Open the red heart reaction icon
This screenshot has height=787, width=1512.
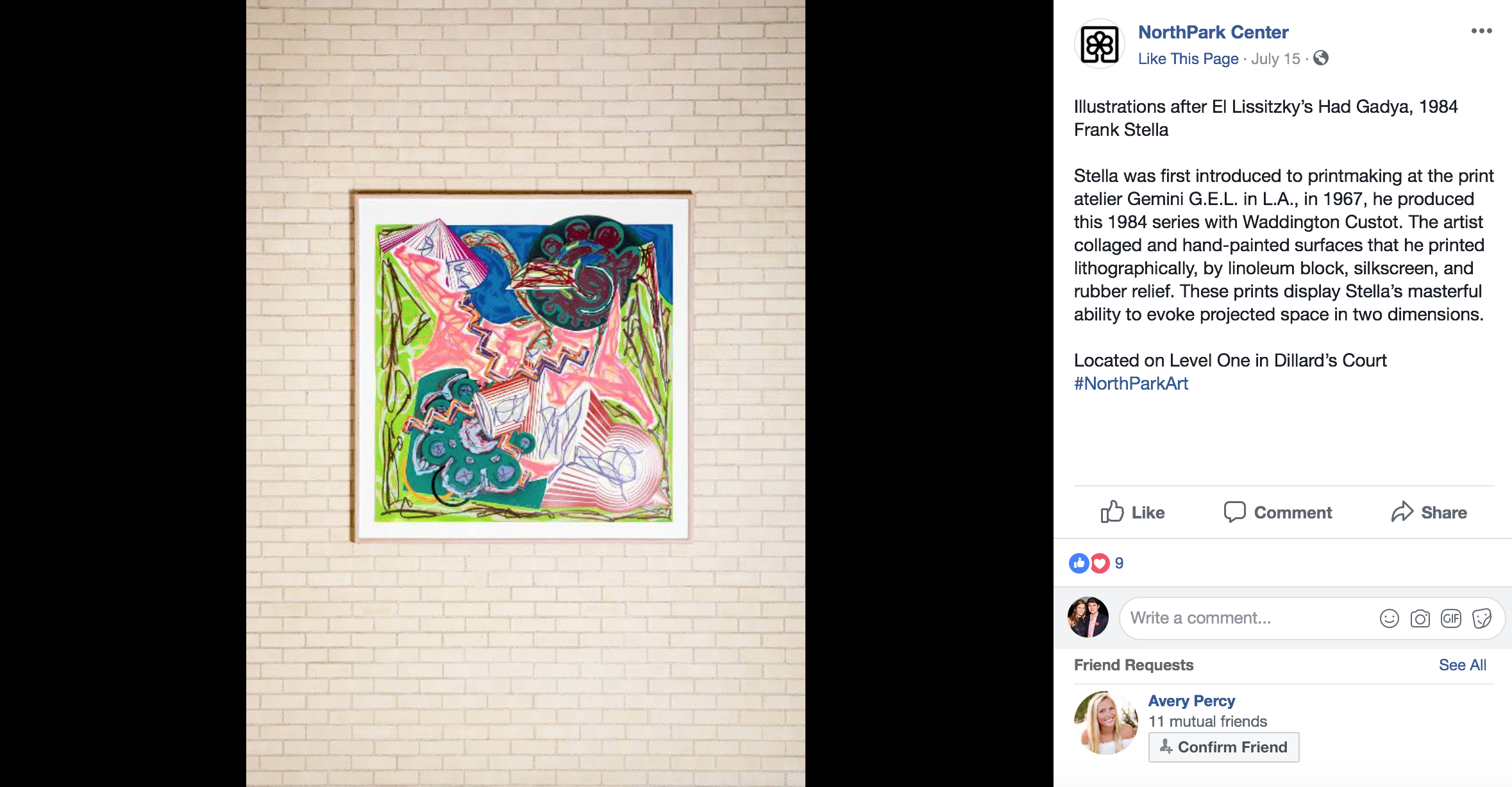coord(1100,563)
